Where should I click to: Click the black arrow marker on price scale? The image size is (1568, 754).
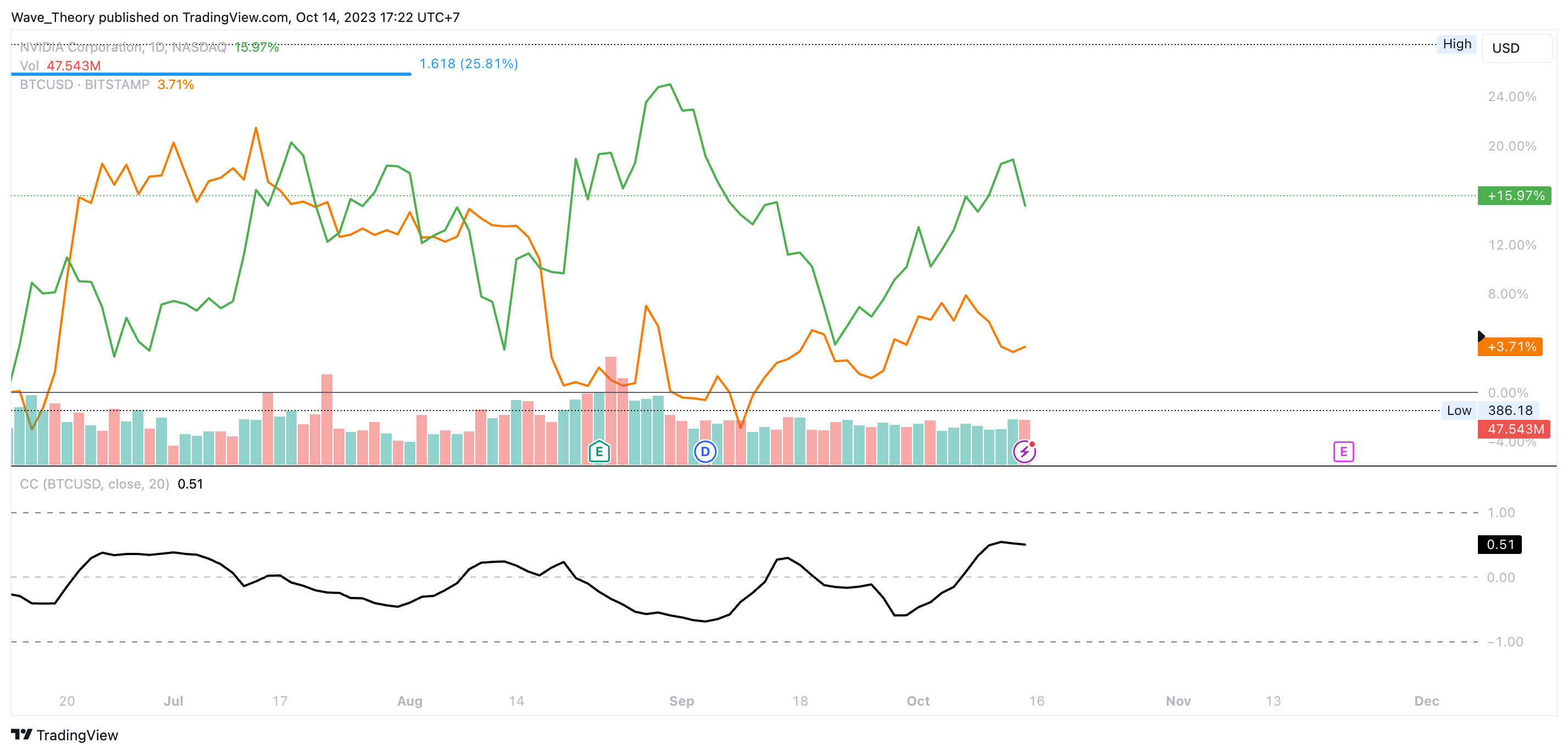pos(1481,336)
